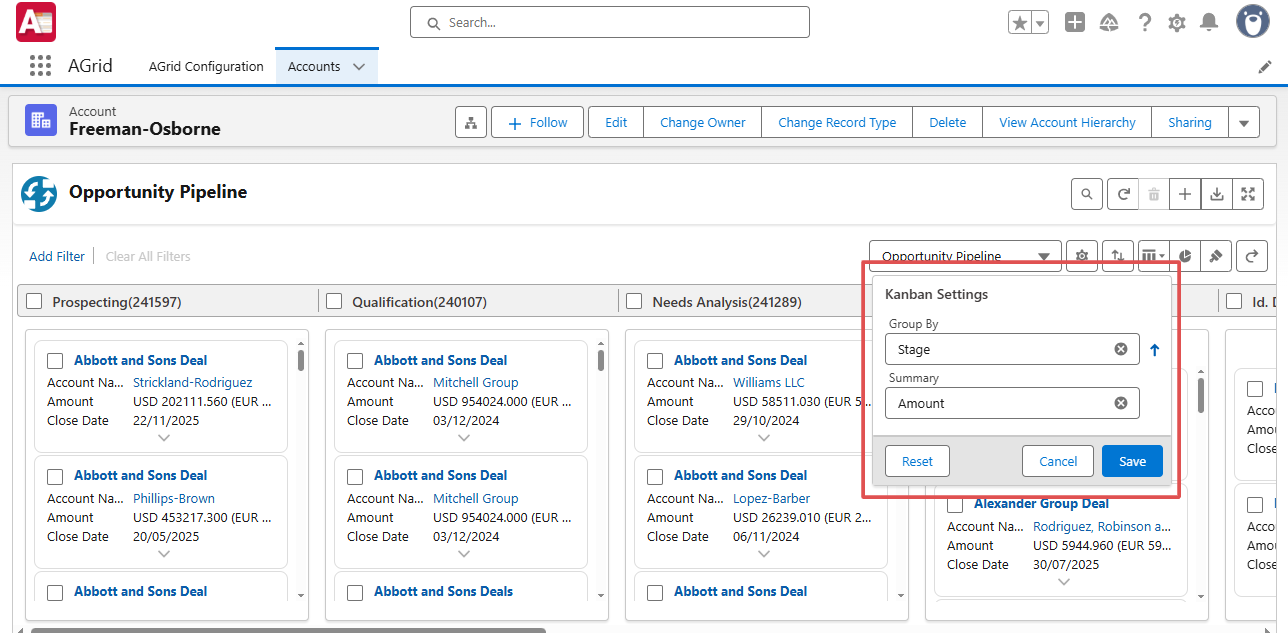Click the Change Record Type action
Viewport: 1288px width, 633px height.
pos(837,123)
